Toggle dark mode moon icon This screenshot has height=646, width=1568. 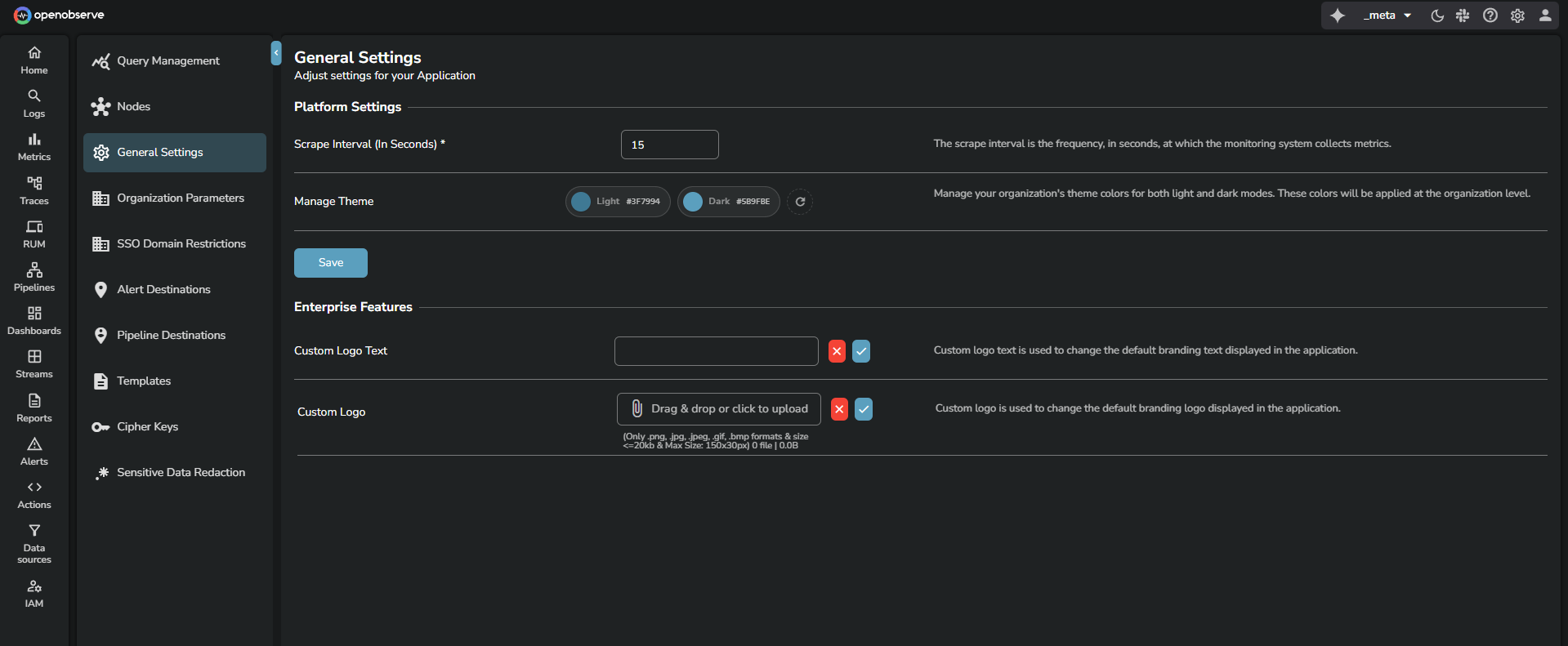(1437, 16)
